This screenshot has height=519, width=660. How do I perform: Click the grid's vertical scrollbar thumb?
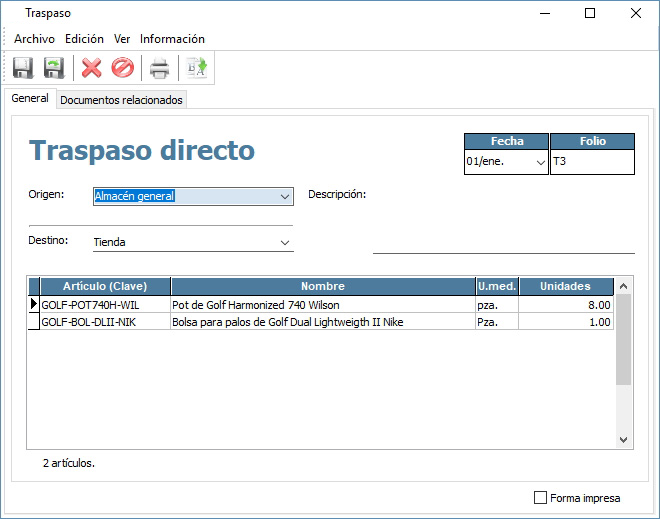(623, 340)
